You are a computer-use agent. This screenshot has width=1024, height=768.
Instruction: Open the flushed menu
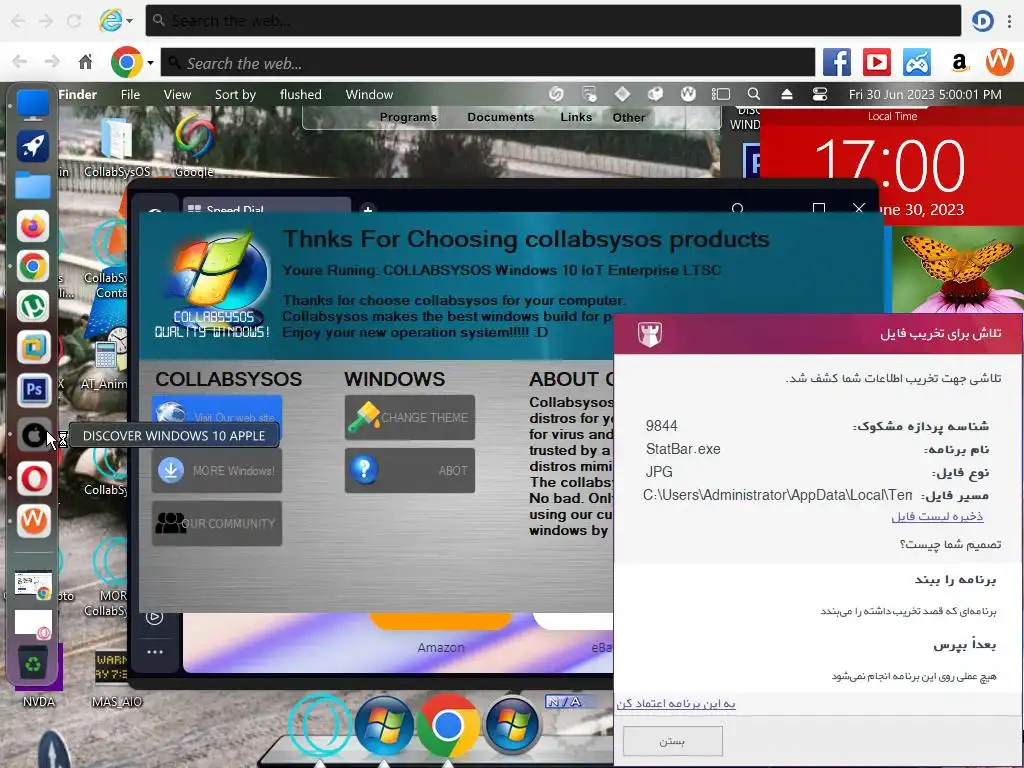(300, 94)
